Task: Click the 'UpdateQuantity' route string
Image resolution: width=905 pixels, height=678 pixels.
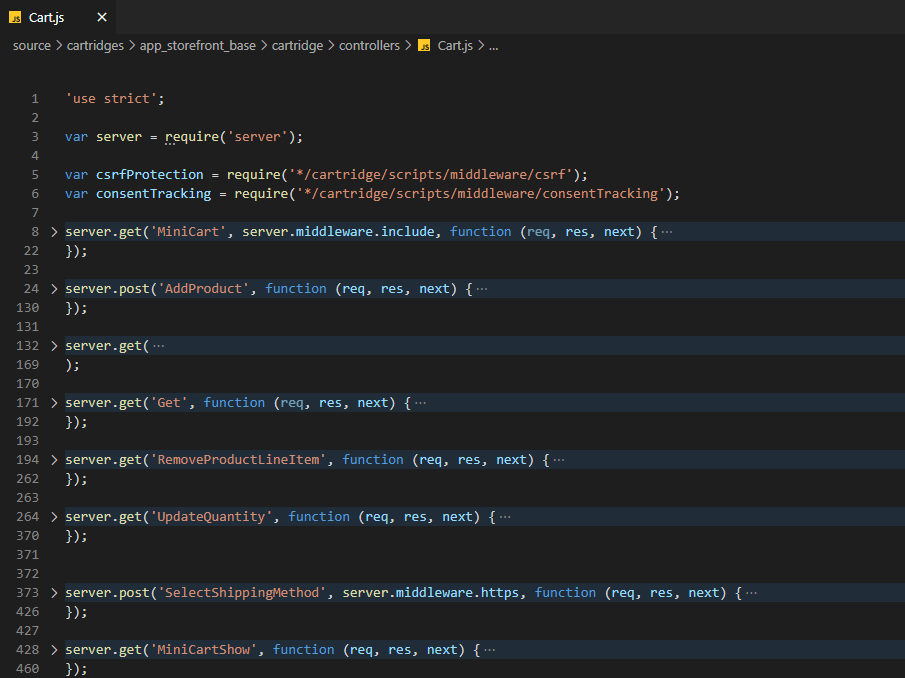Action: 211,517
